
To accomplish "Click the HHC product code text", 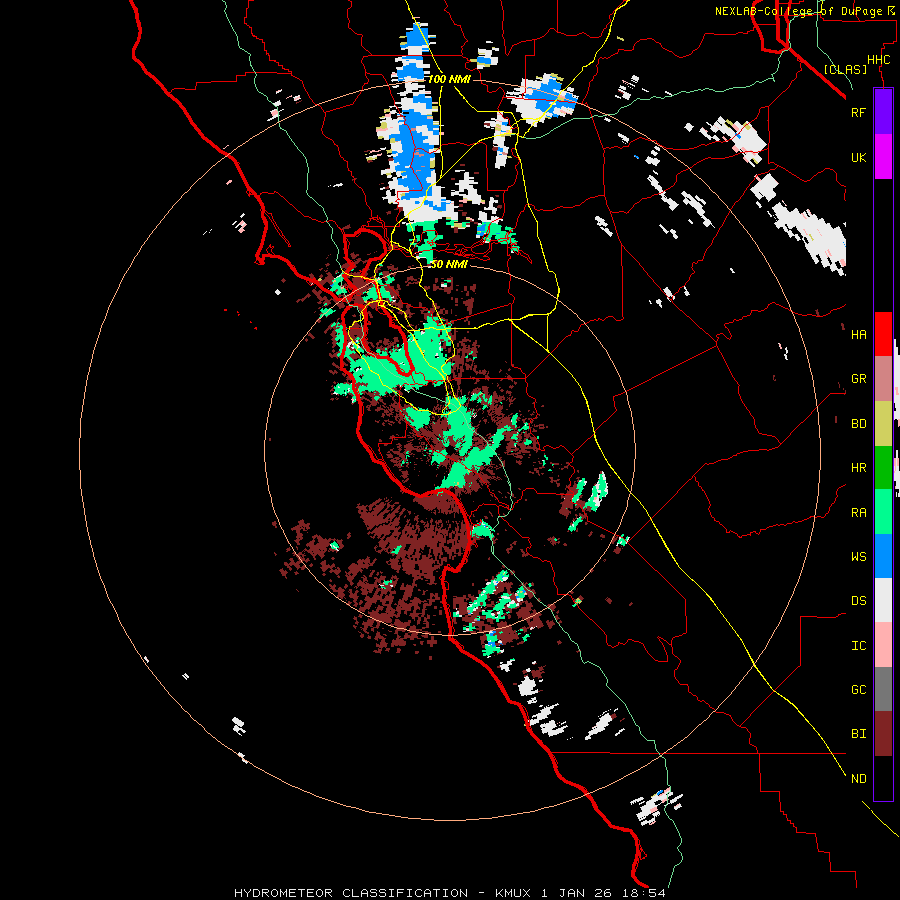I will [x=878, y=60].
